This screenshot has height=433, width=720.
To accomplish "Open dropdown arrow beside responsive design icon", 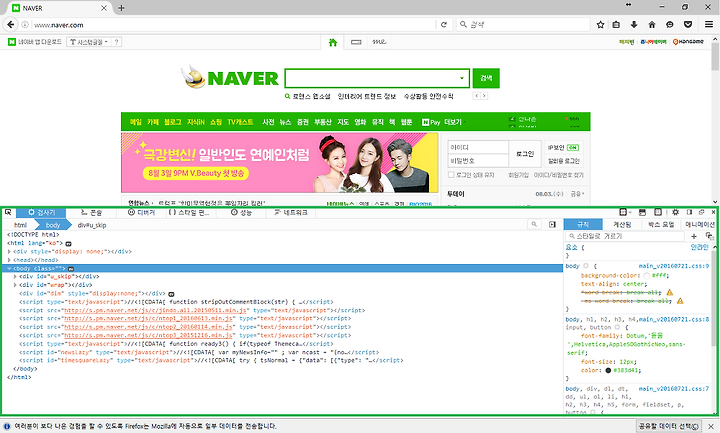I will [630, 212].
